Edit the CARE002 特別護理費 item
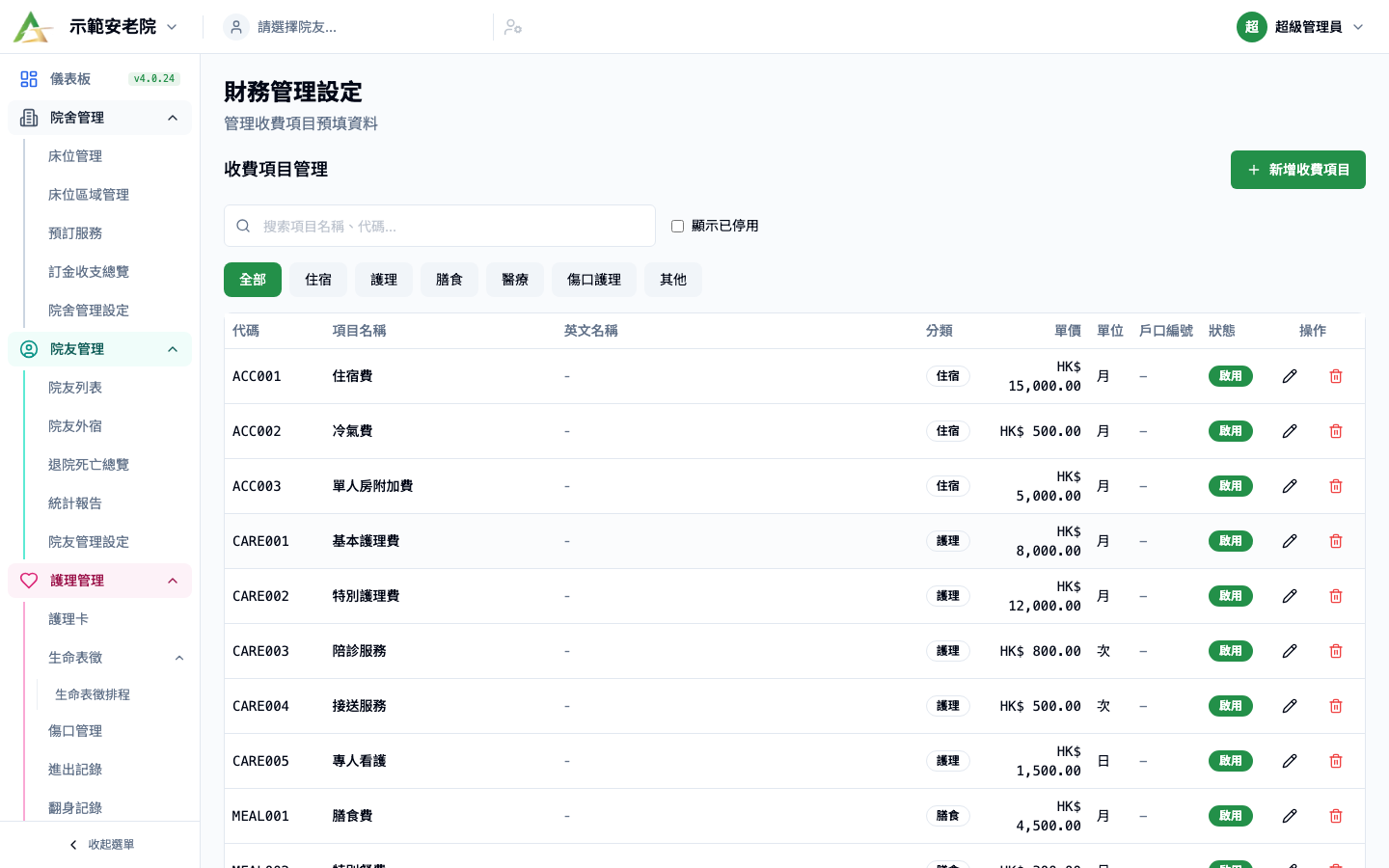 [x=1290, y=596]
